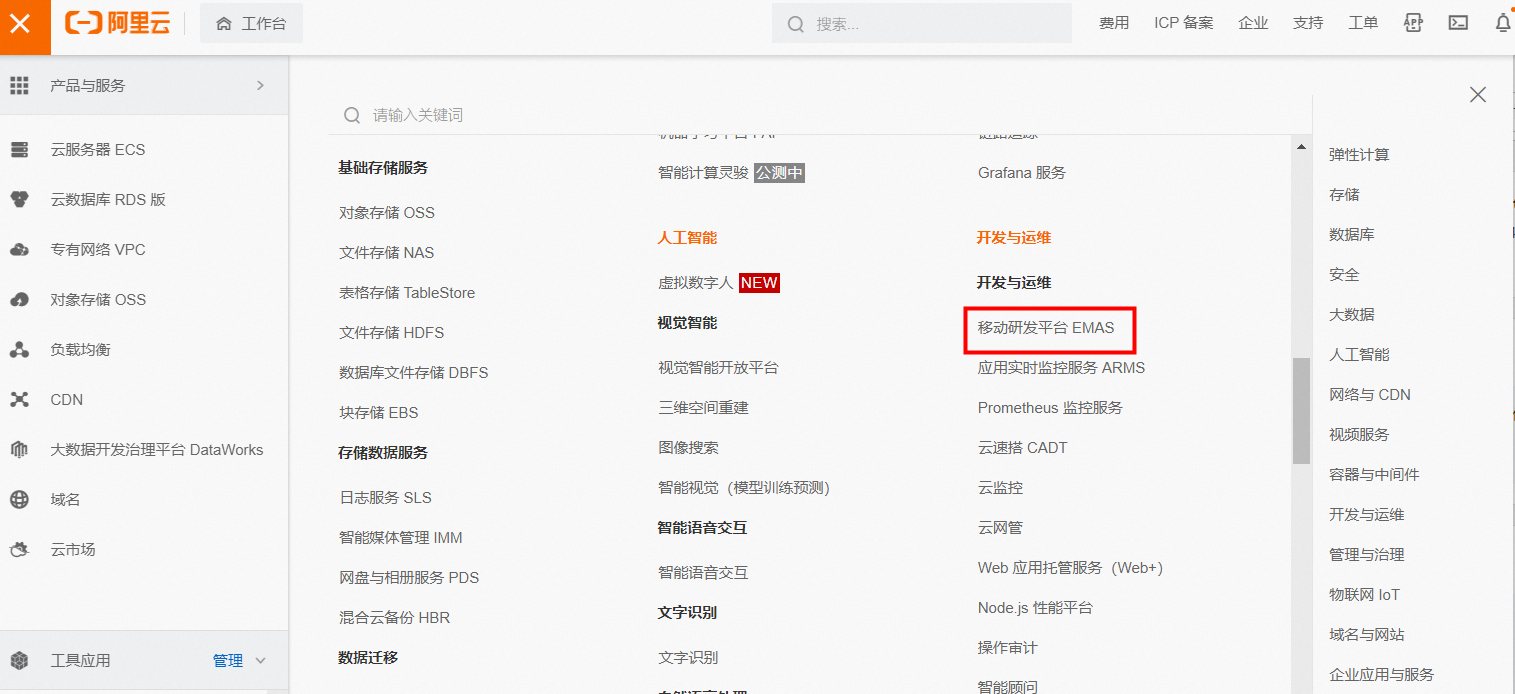This screenshot has height=694, width=1515.
Task: Open 表格存储 TableStore
Action: click(x=407, y=293)
